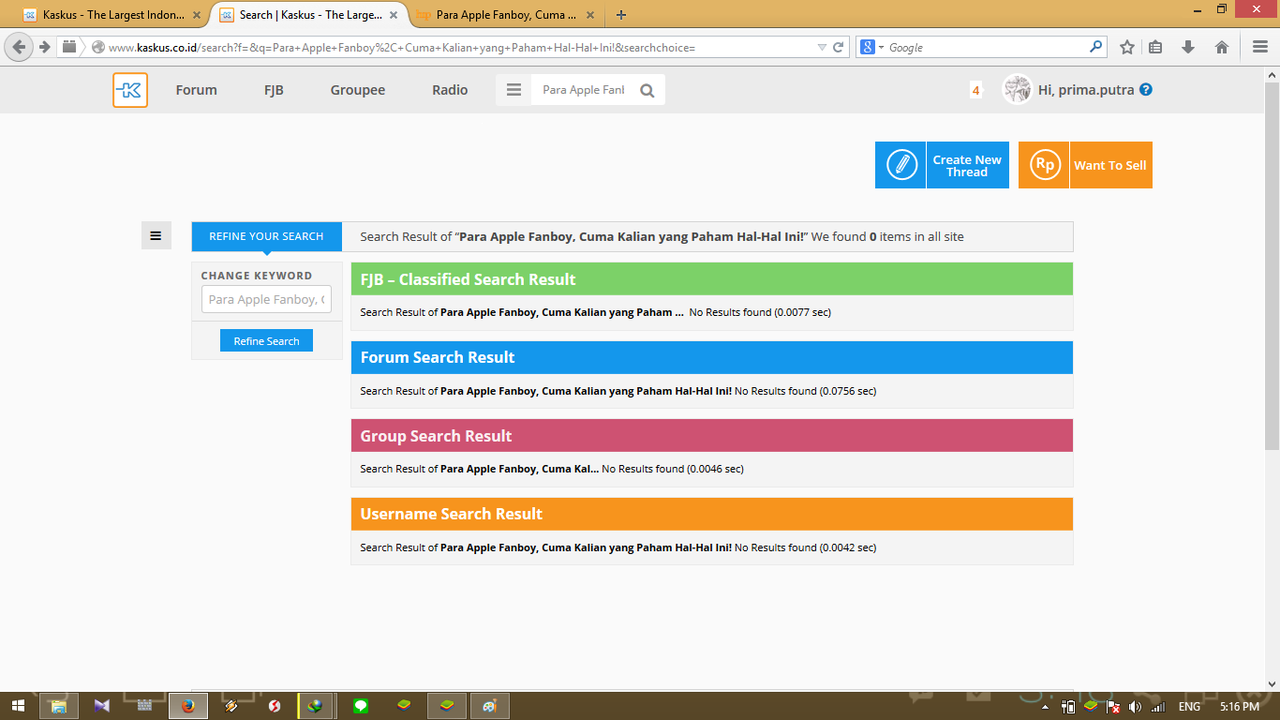Reload the page with refresh icon
The height and width of the screenshot is (720, 1280).
pos(839,47)
